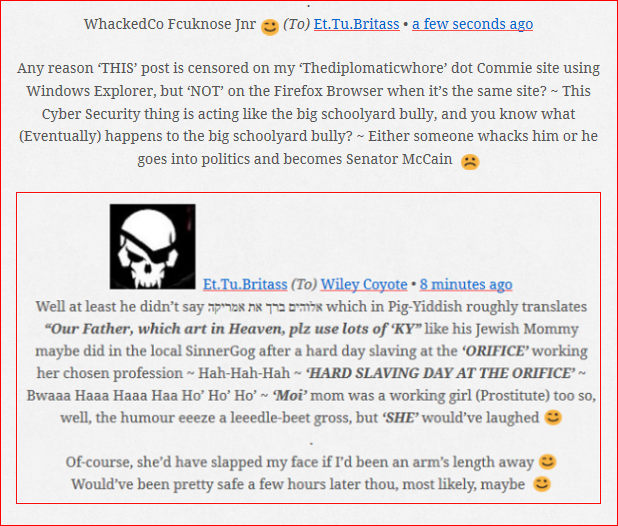Click the Hebrew text in the quoted comment
This screenshot has width=618, height=526.
265,307
